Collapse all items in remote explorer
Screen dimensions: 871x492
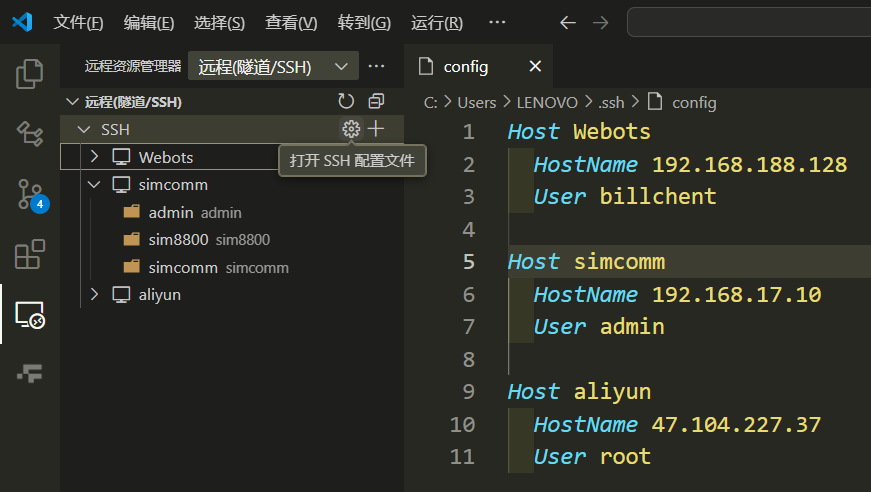(376, 102)
